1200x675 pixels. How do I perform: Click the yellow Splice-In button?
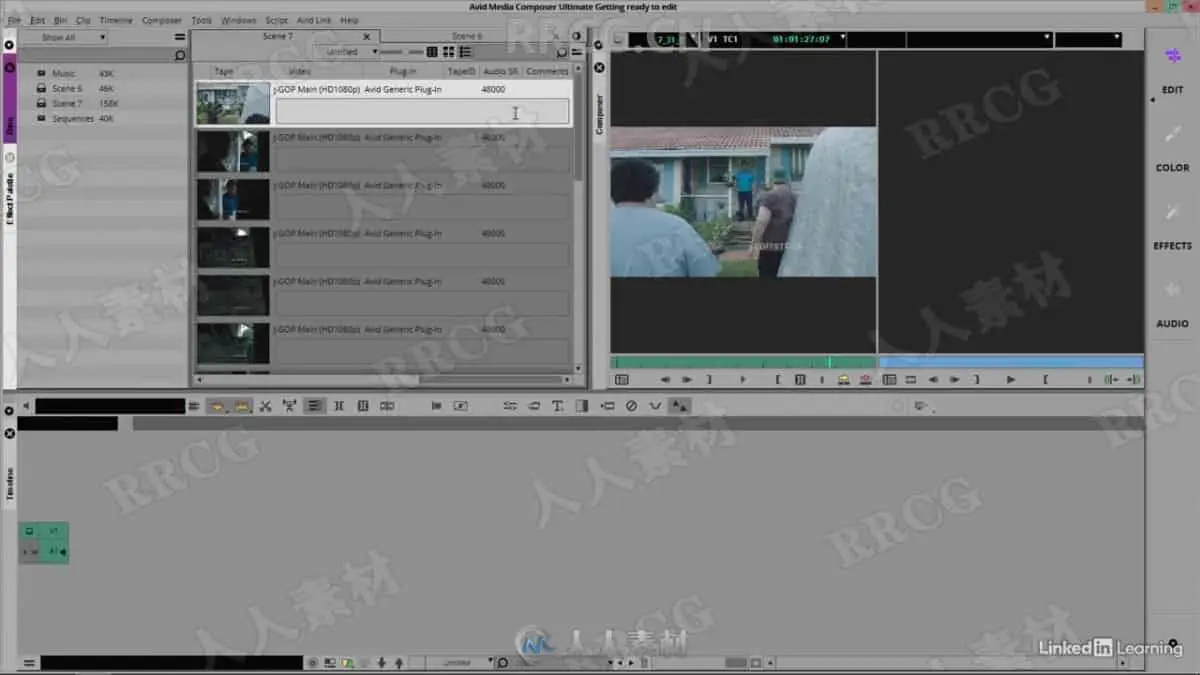click(843, 380)
